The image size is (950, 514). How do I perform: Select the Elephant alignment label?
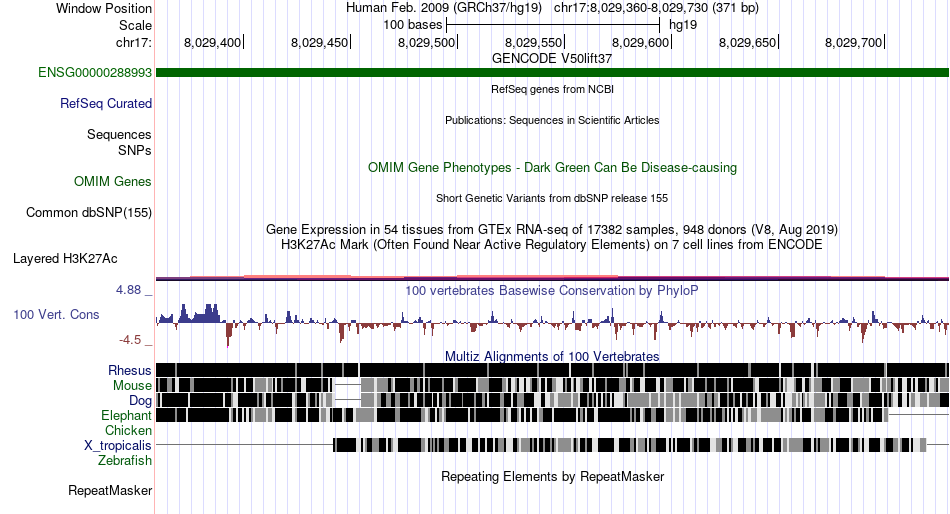tap(127, 416)
